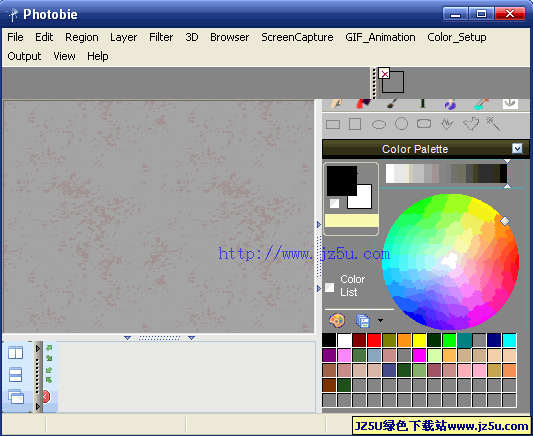The width and height of the screenshot is (533, 436).
Task: Click the small default-colors reset box
Action: pyautogui.click(x=334, y=203)
